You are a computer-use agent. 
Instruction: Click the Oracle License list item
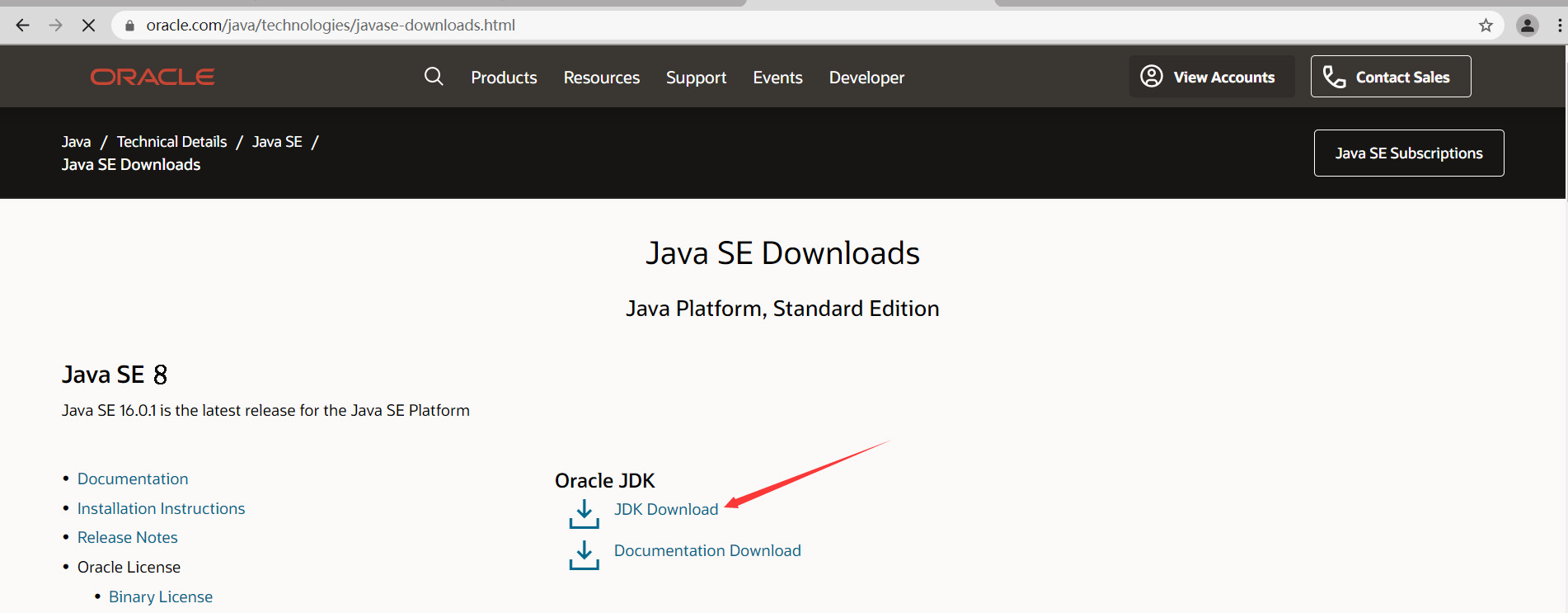click(129, 568)
